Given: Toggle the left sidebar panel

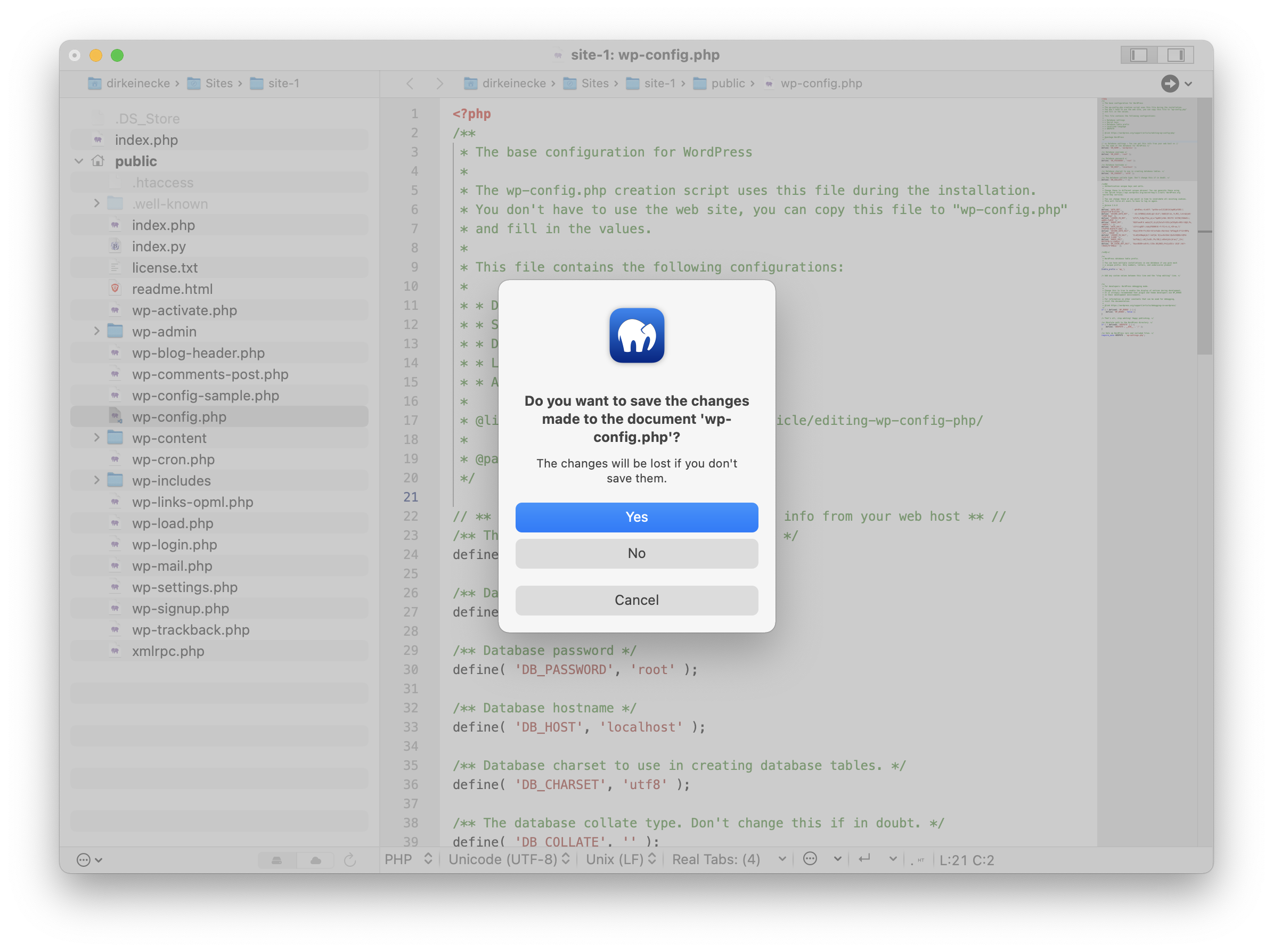Looking at the screenshot, I should 1139,55.
